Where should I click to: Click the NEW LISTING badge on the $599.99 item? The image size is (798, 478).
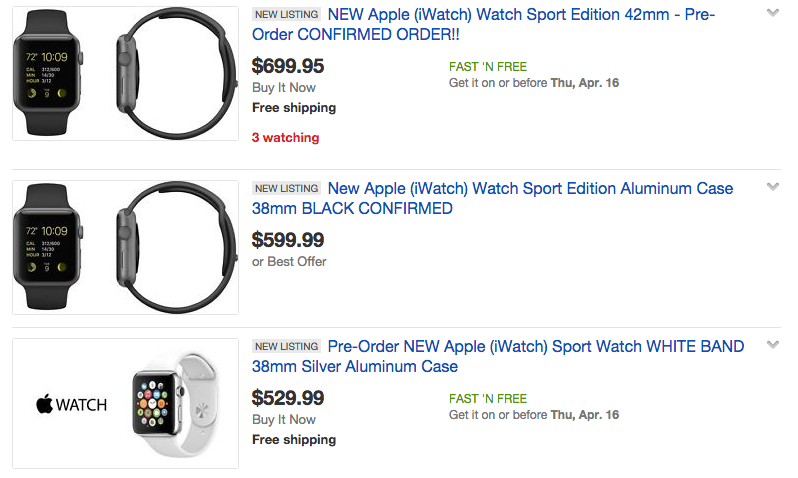287,189
